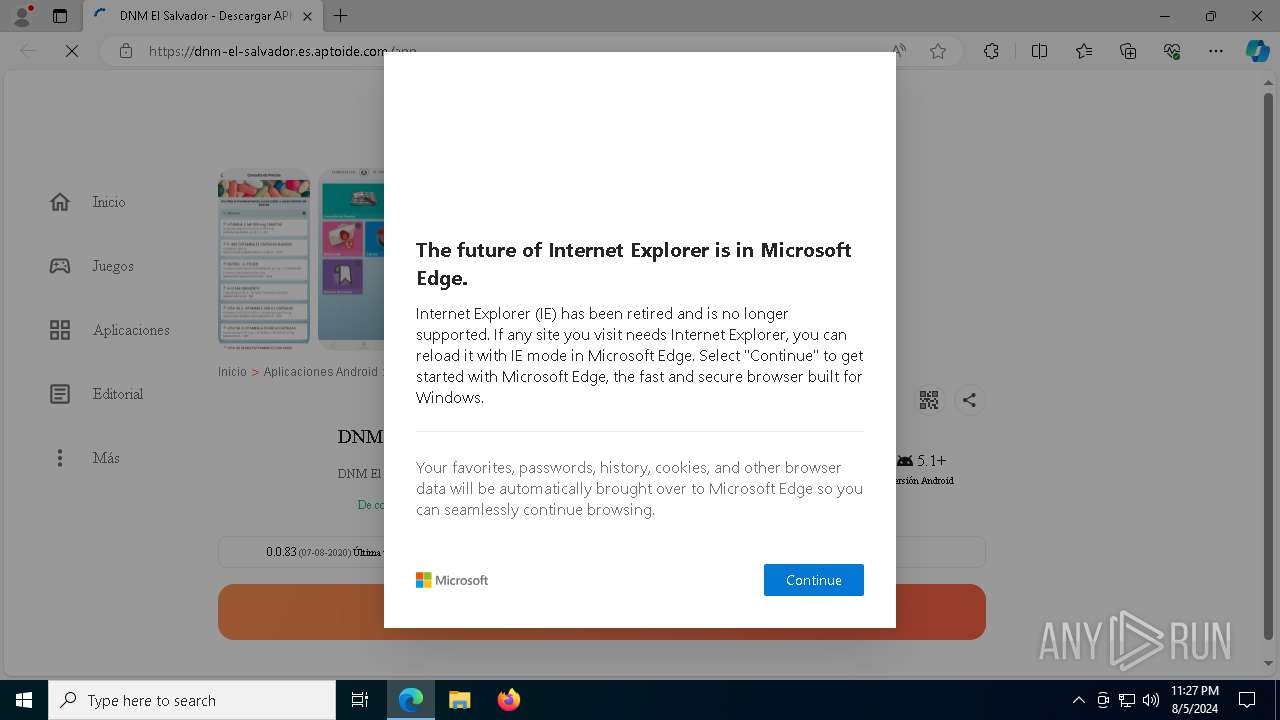Add page to favorites star
The height and width of the screenshot is (720, 1280).
point(938,51)
